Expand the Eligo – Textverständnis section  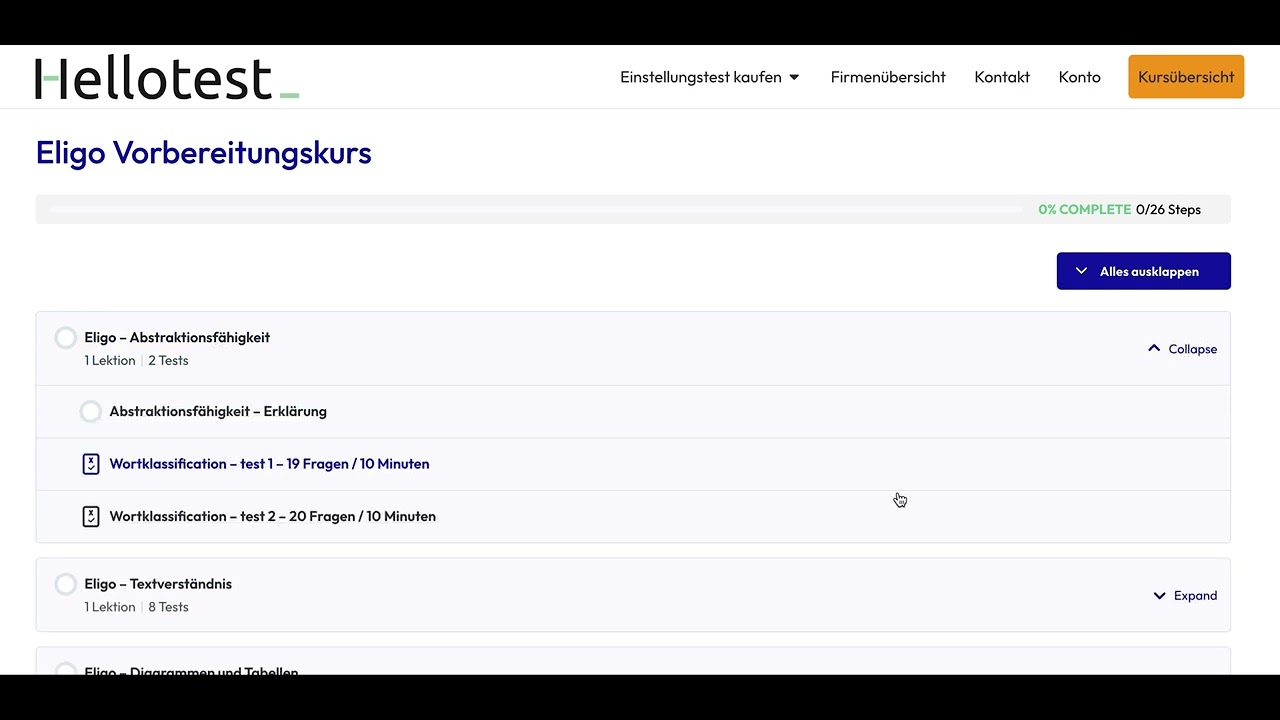pos(1185,595)
